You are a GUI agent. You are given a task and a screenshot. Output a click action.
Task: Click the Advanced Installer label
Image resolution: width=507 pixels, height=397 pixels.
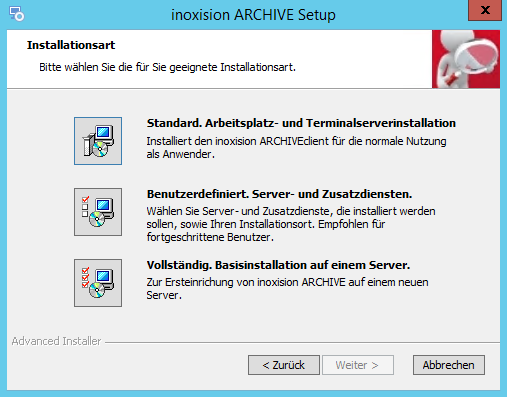pos(56,341)
